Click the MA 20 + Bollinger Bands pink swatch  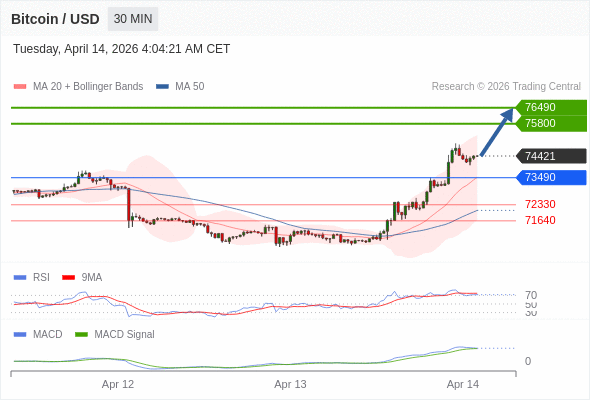pos(20,87)
